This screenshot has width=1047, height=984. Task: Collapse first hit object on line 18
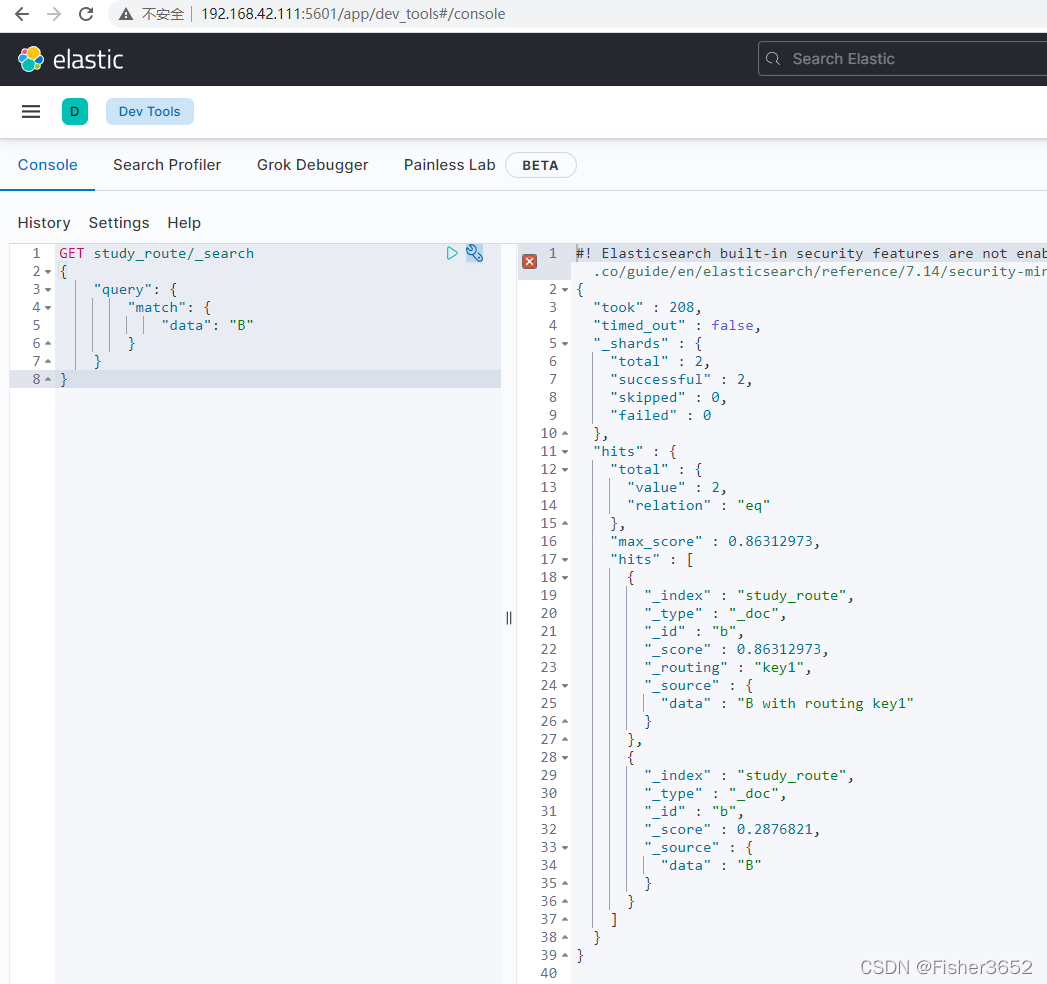pyautogui.click(x=565, y=577)
